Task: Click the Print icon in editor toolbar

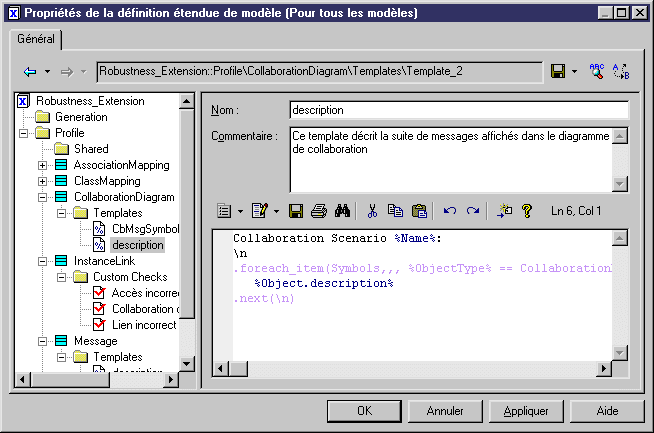Action: (x=318, y=211)
